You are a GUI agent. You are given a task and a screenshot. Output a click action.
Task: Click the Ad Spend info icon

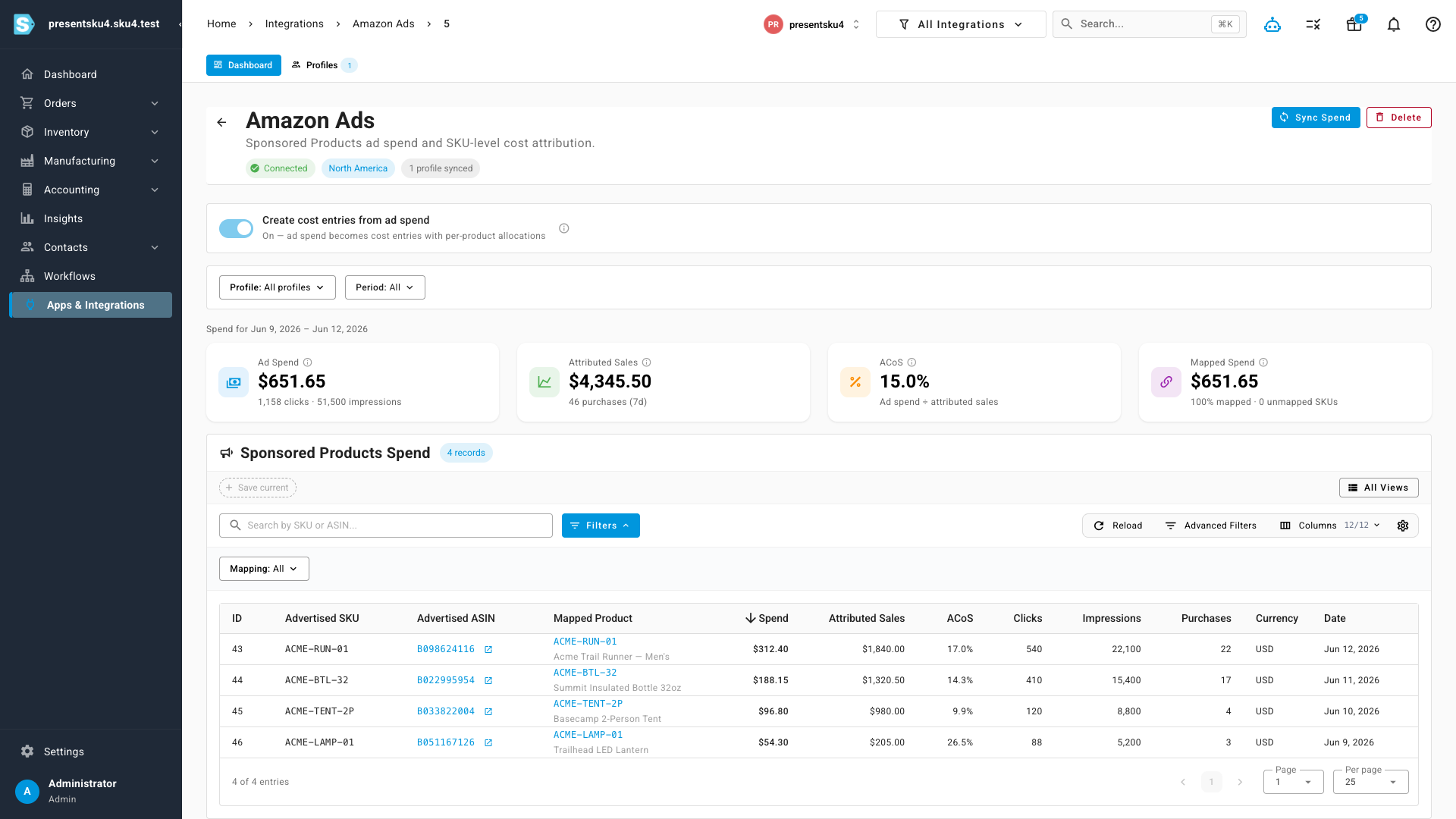(308, 362)
